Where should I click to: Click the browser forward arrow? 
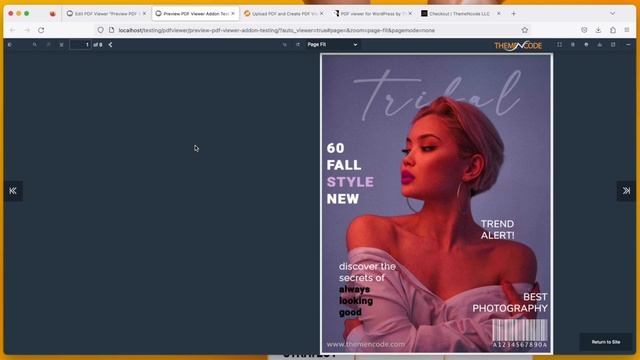[x=27, y=30]
